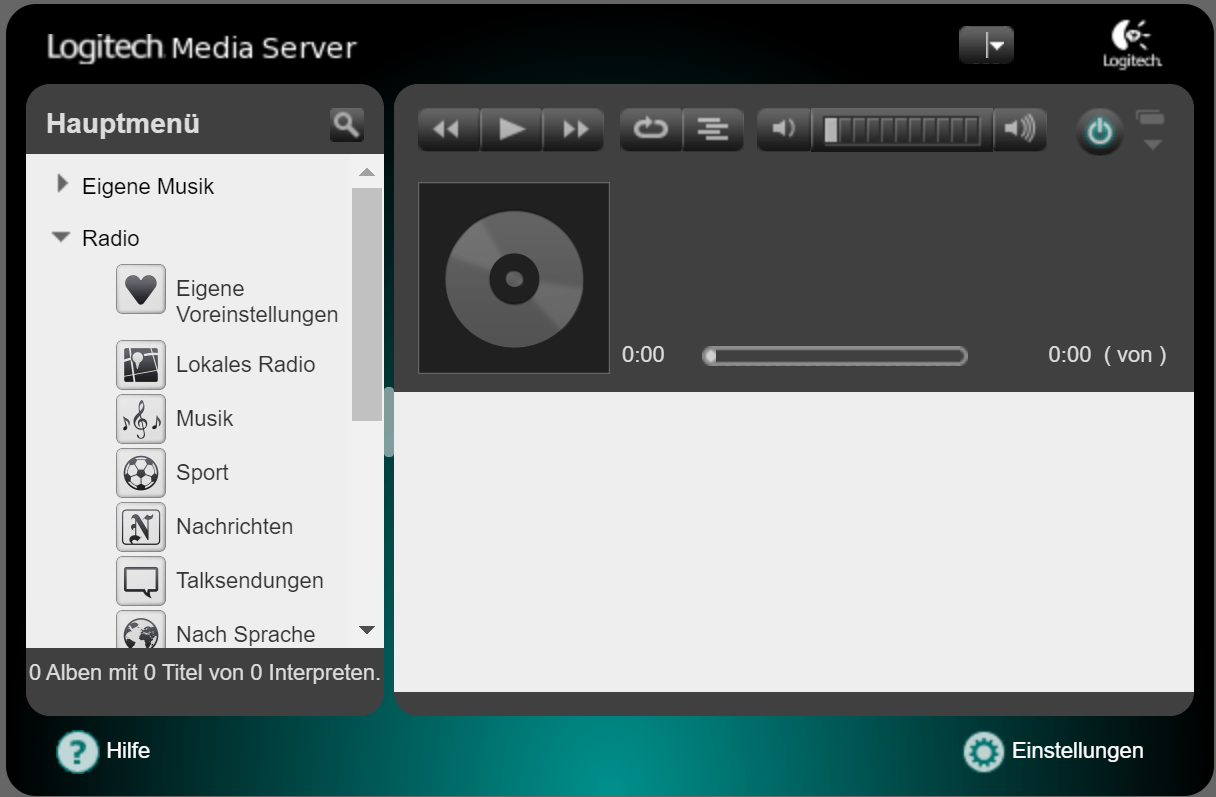The image size is (1216, 797).
Task: Open the Sport radio category
Action: pos(203,473)
